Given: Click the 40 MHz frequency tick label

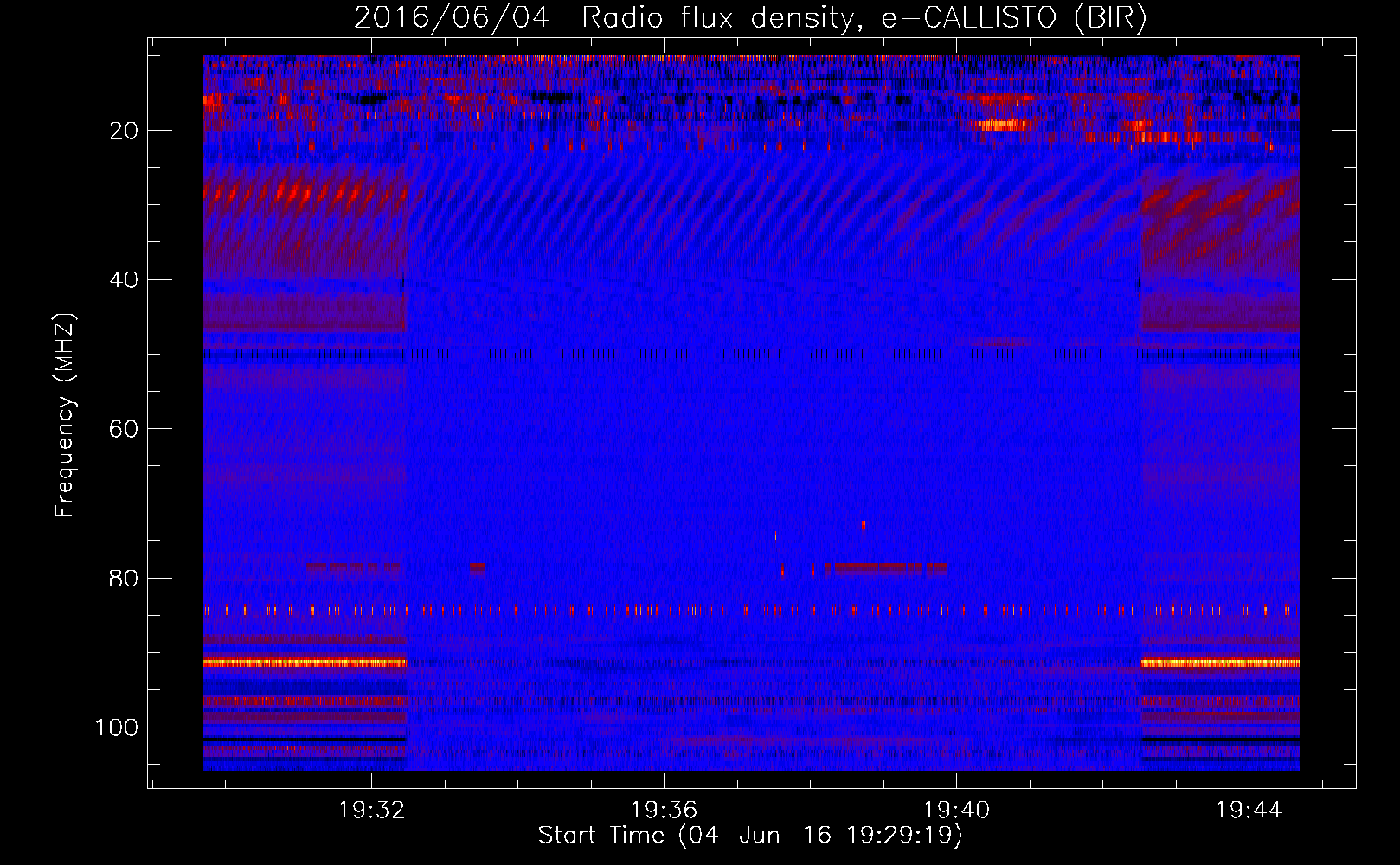Looking at the screenshot, I should click(125, 279).
